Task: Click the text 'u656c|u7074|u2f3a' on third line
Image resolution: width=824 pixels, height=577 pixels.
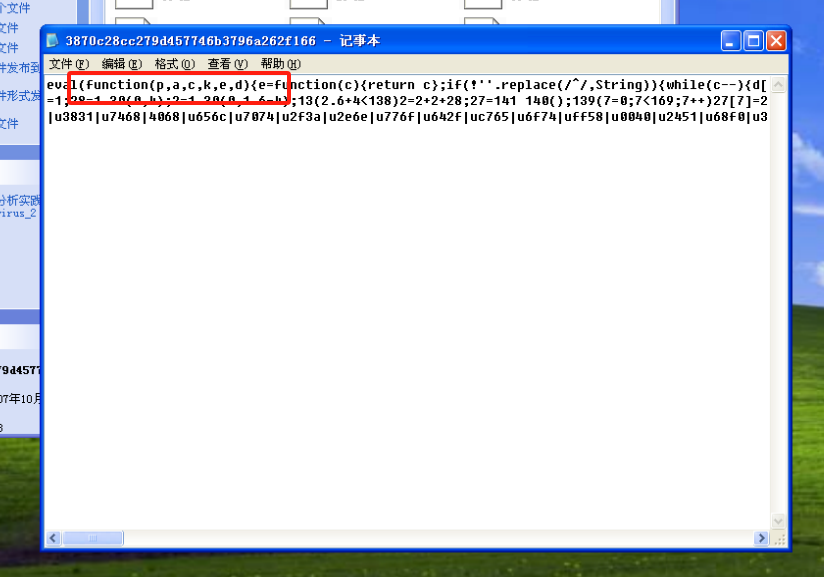Action: (254, 117)
